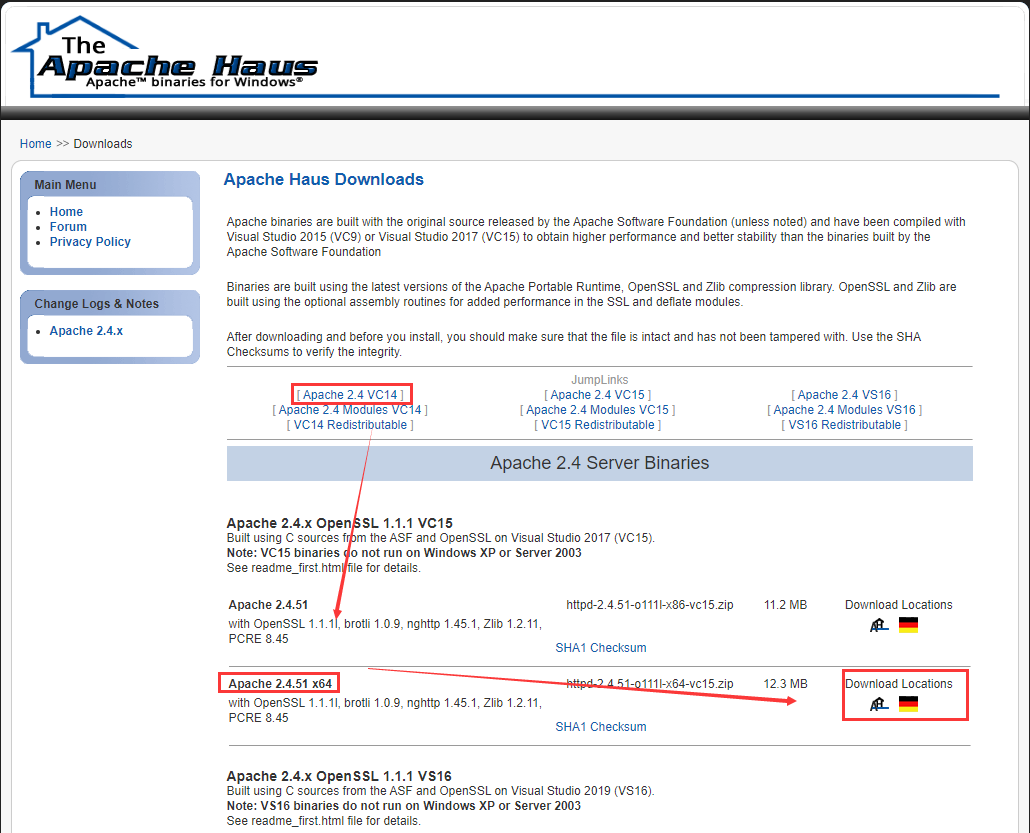Jump to VS16 Redistributable
The image size is (1030, 833).
[845, 425]
